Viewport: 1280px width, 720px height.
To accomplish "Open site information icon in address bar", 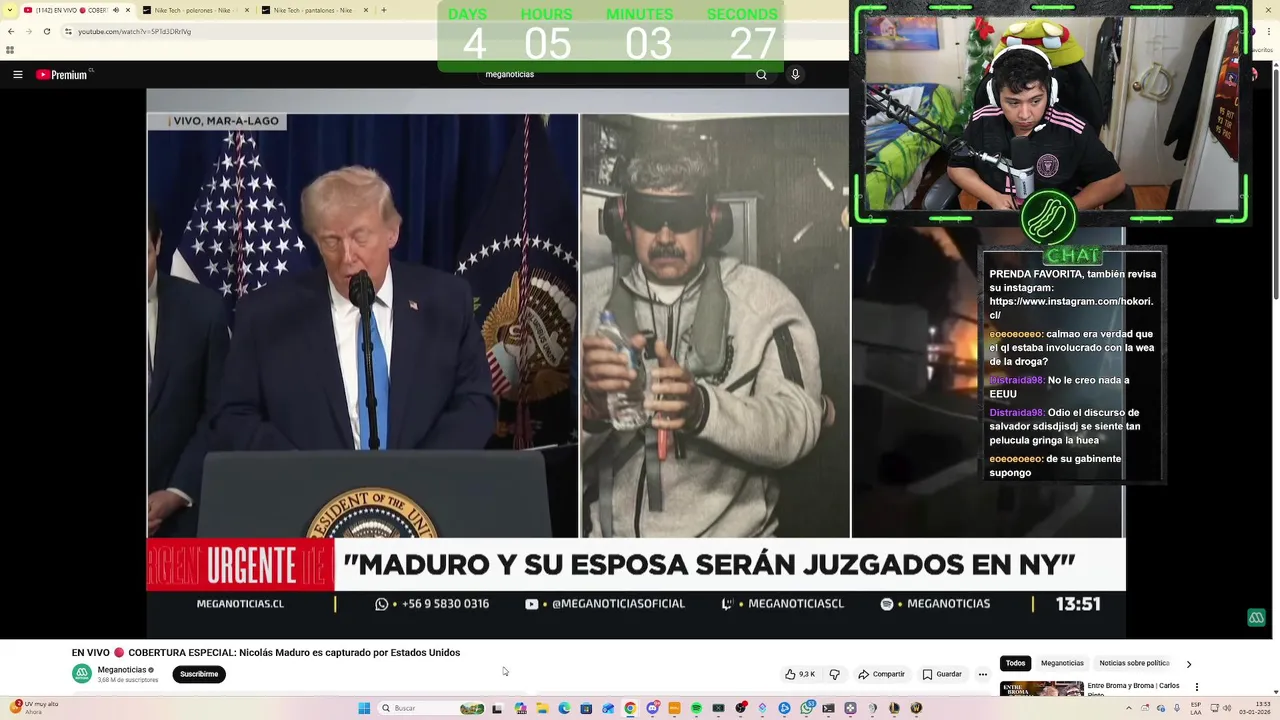I will (68, 31).
